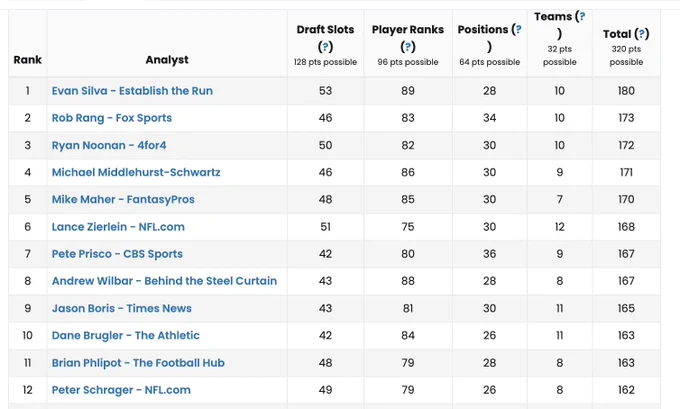The height and width of the screenshot is (409, 680).
Task: Click the Analyst column header
Action: coord(167,60)
